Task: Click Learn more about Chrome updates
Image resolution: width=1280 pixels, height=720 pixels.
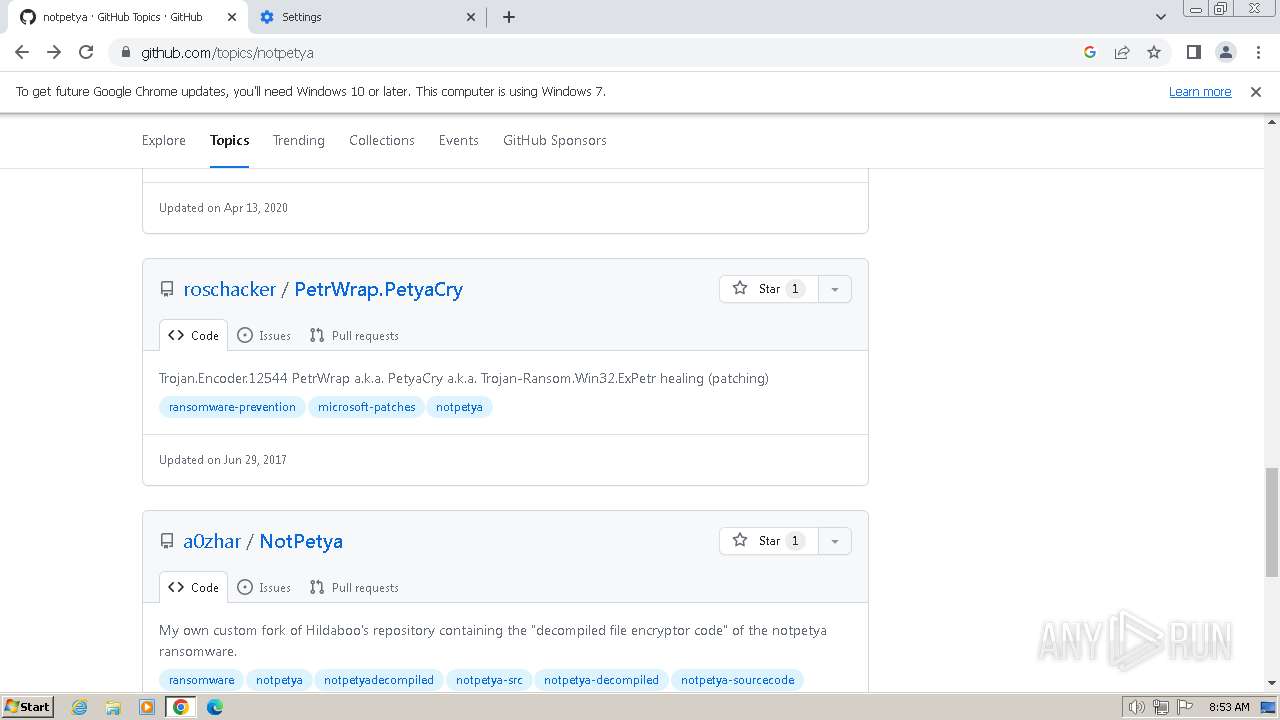Action: [x=1200, y=91]
